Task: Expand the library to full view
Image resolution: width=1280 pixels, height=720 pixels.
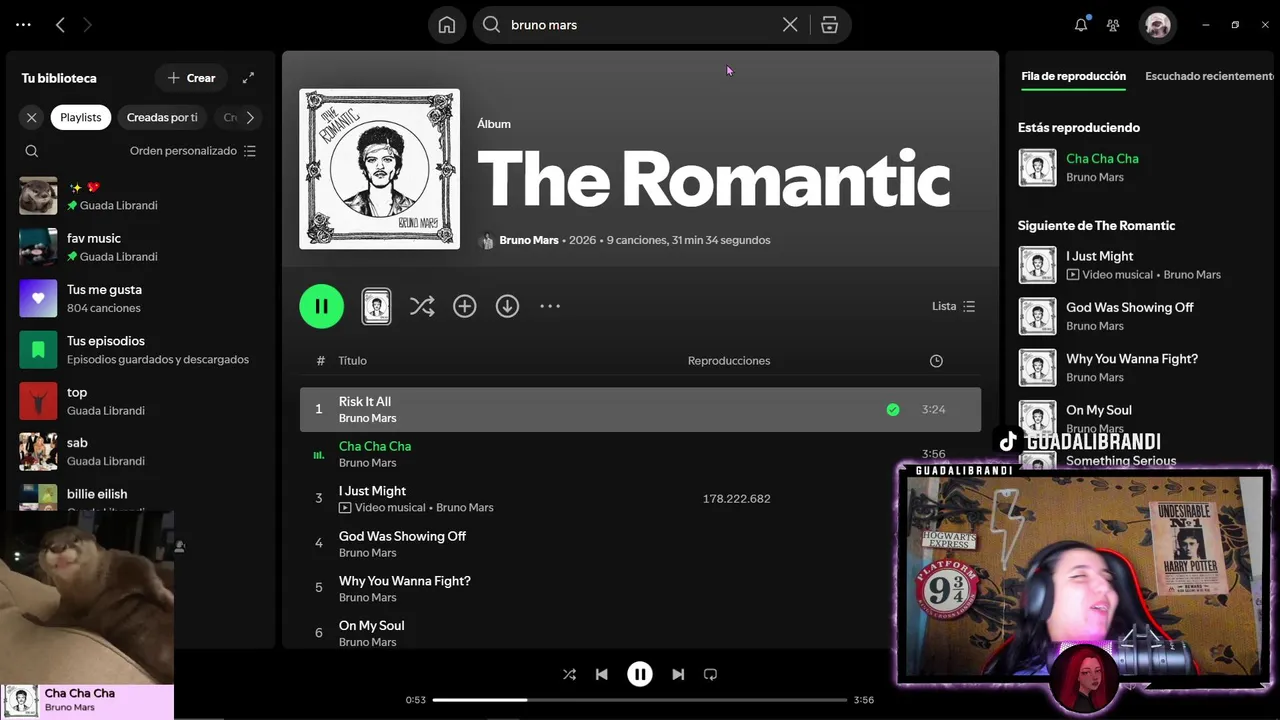Action: pos(249,78)
